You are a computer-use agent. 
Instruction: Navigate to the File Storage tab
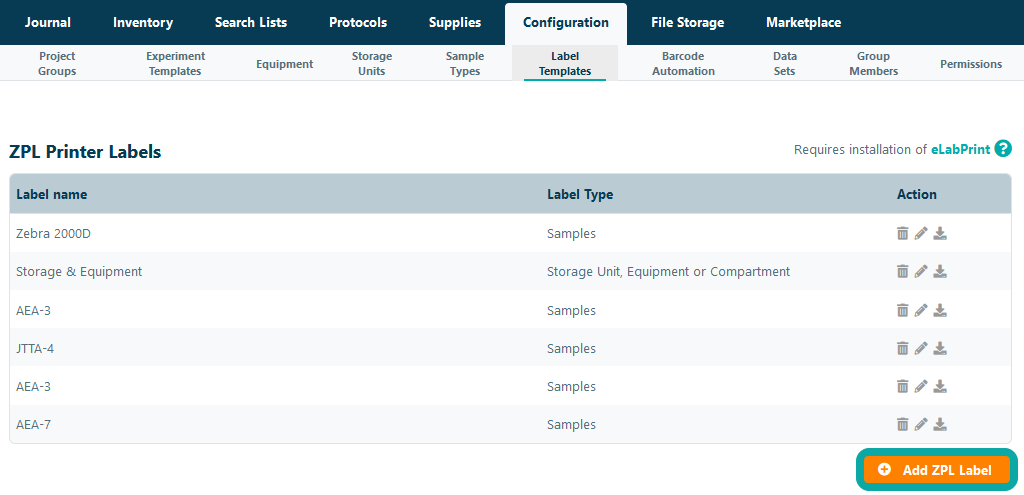687,22
